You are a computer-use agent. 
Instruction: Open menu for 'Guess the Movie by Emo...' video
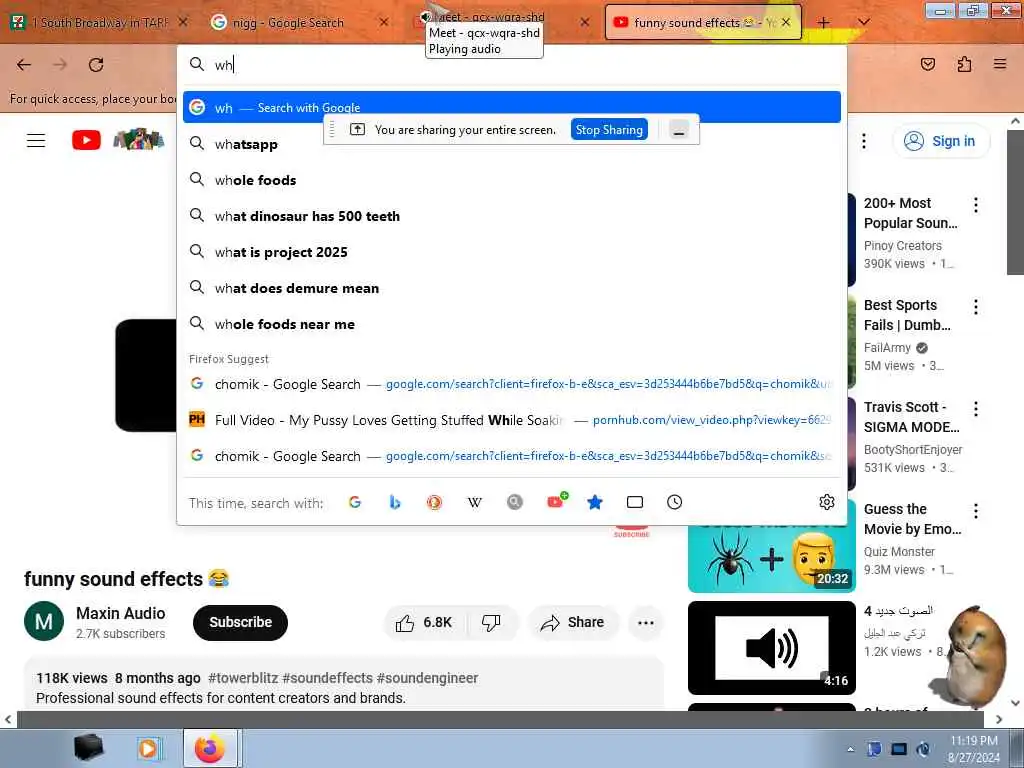pos(976,511)
